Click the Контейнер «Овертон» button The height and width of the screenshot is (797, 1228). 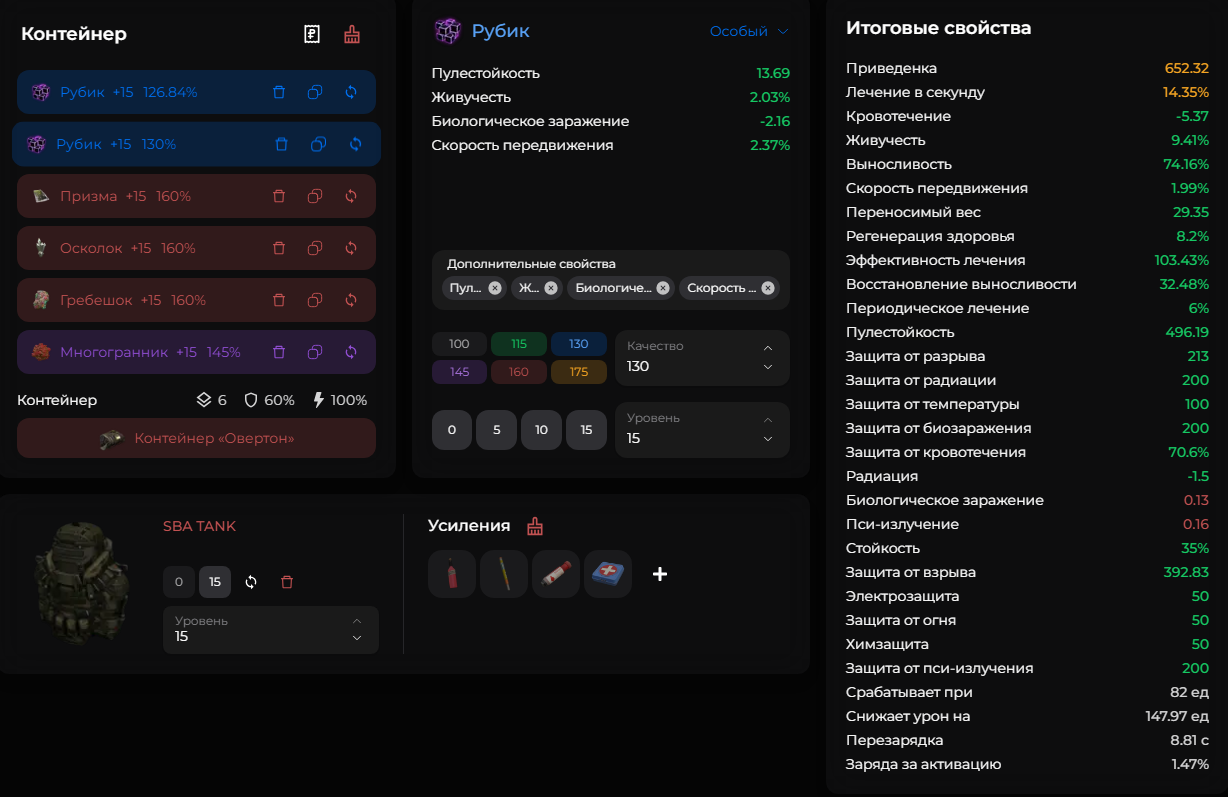click(196, 438)
